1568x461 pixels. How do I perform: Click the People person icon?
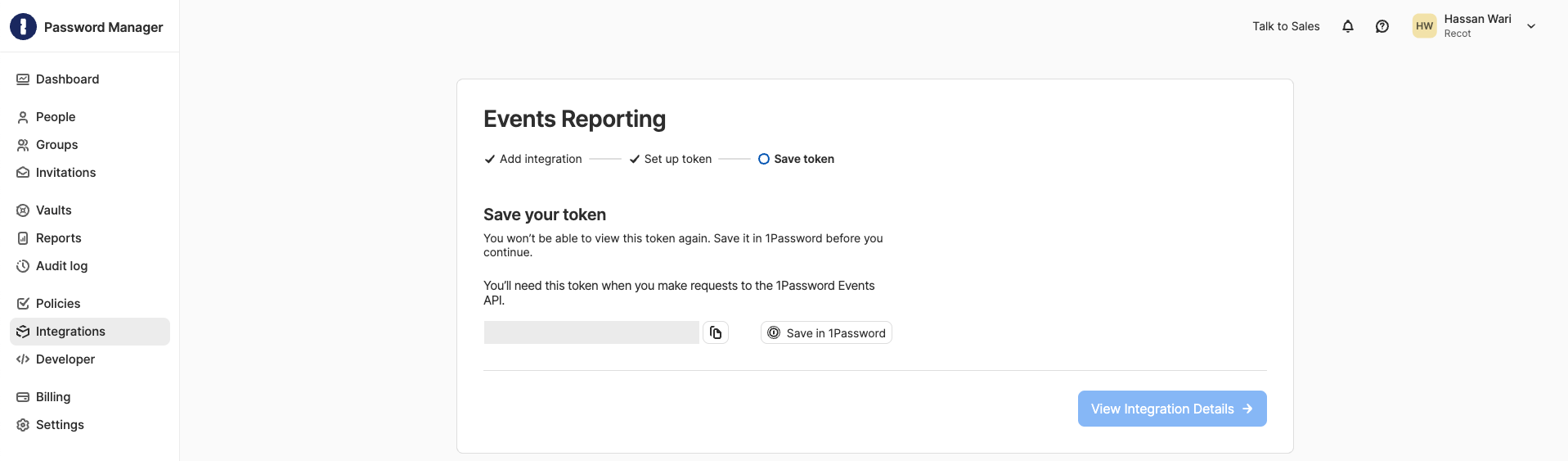[x=23, y=117]
